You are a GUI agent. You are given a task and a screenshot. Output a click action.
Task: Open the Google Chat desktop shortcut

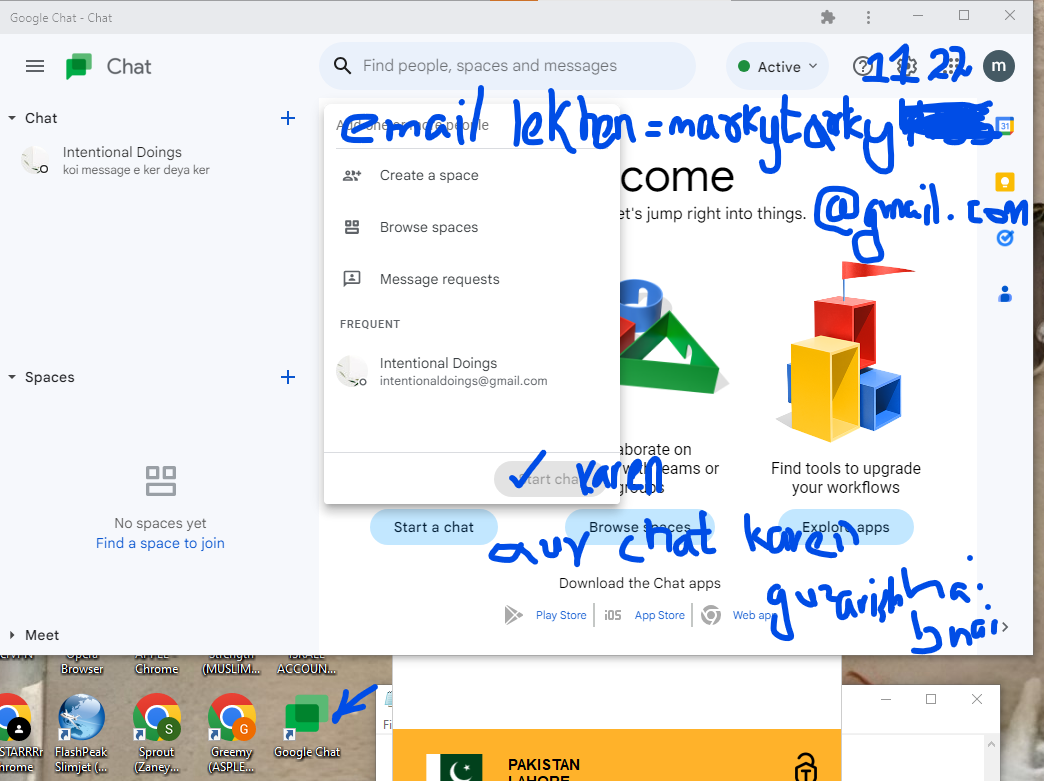tap(307, 726)
